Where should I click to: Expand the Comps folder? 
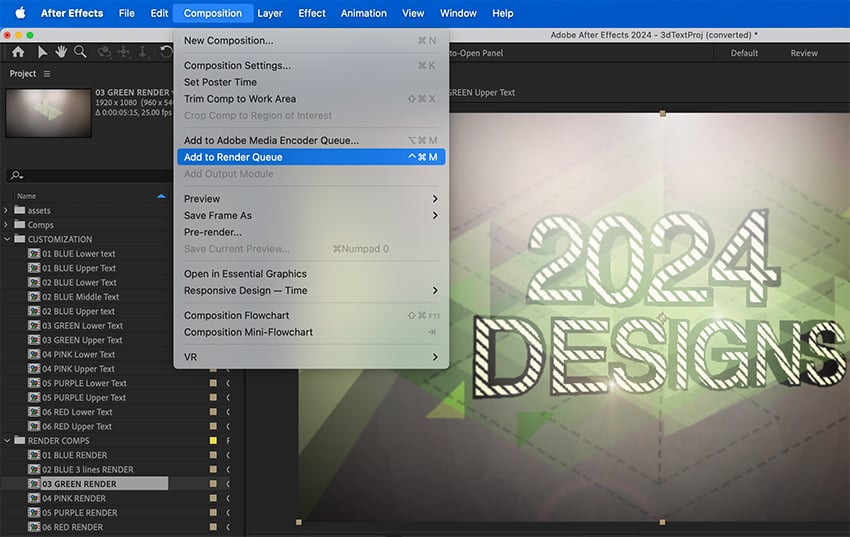coord(6,224)
